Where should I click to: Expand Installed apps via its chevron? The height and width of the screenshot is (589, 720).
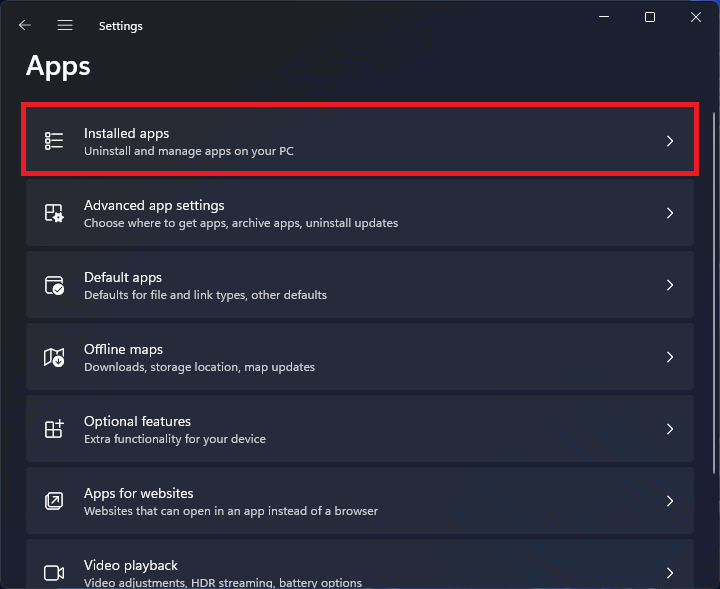(670, 141)
